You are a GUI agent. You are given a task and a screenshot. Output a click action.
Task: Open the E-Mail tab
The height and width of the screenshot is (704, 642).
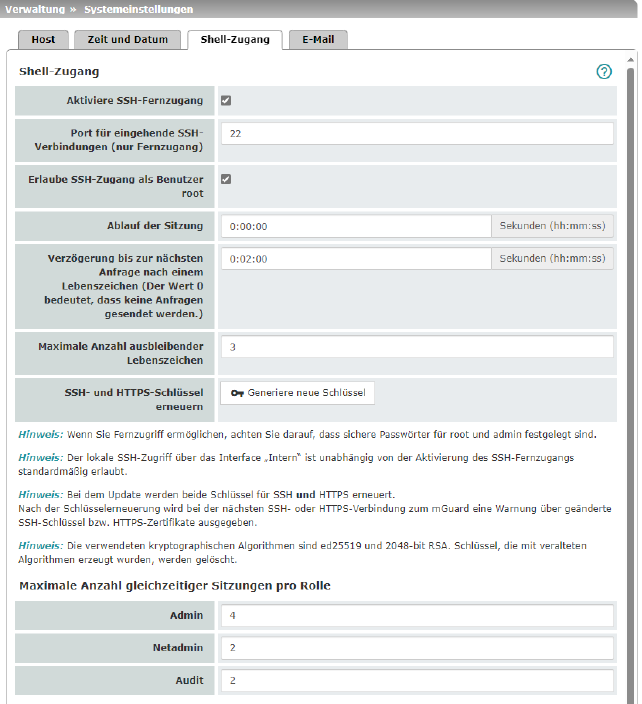coord(318,40)
